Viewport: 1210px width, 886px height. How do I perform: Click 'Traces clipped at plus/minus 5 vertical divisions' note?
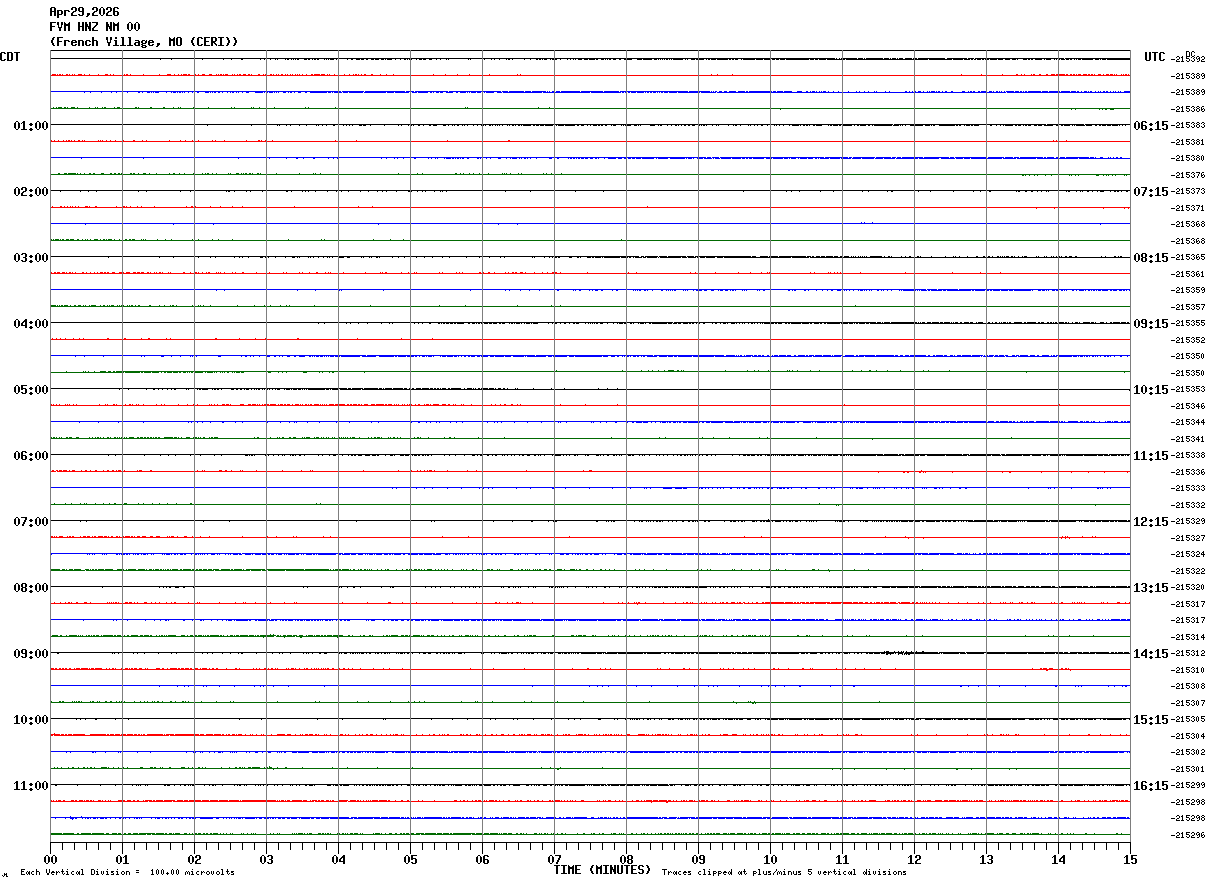784,873
